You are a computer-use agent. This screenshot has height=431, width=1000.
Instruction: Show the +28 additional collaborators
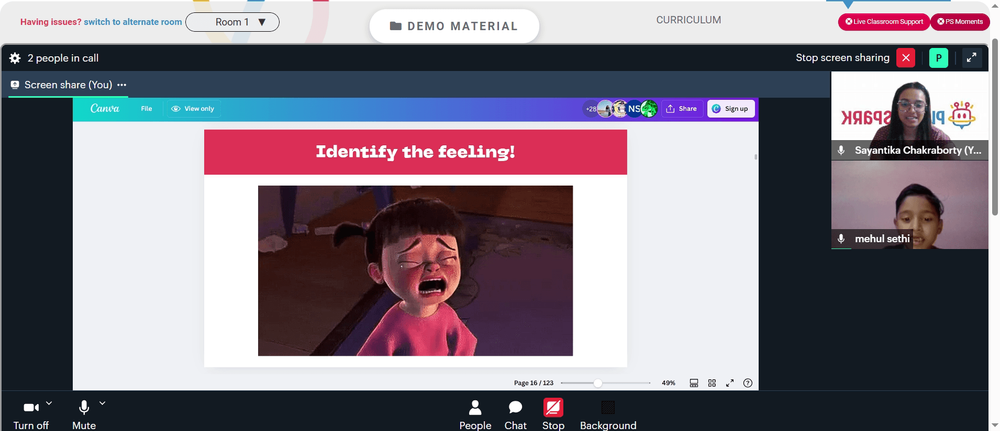pyautogui.click(x=591, y=109)
